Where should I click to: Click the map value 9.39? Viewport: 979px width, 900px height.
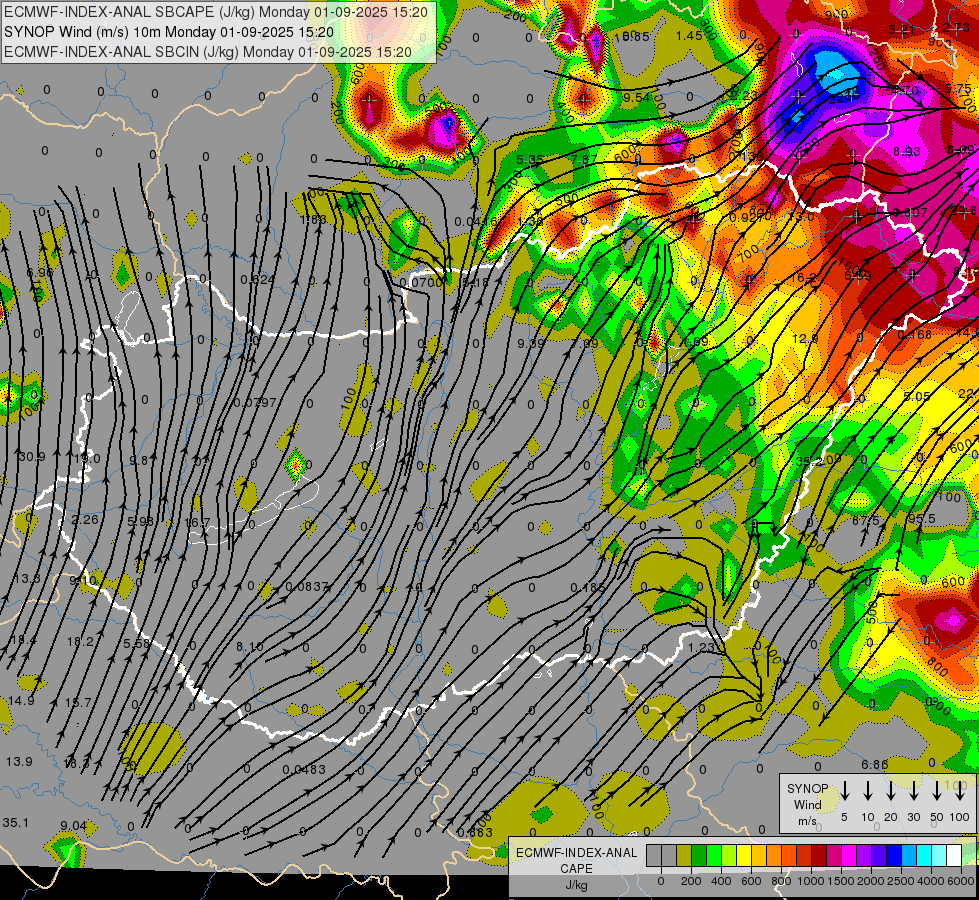click(531, 343)
